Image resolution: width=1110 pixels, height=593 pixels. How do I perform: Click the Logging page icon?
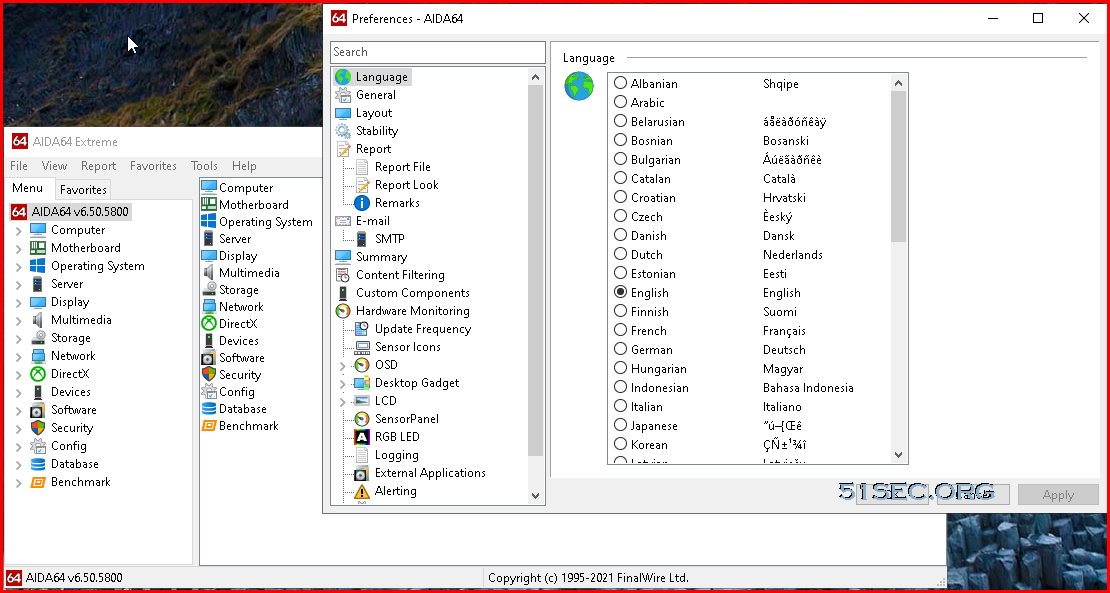click(362, 455)
